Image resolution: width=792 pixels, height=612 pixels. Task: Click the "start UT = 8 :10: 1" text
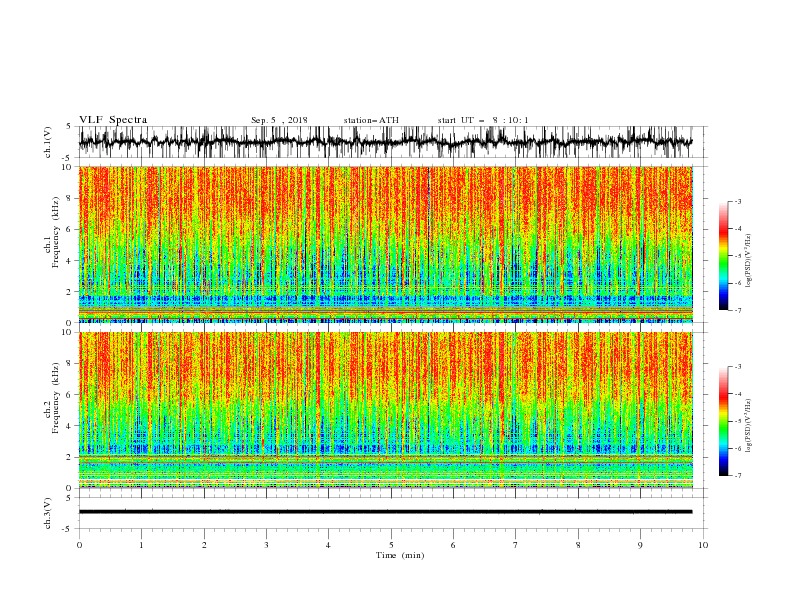pyautogui.click(x=483, y=120)
